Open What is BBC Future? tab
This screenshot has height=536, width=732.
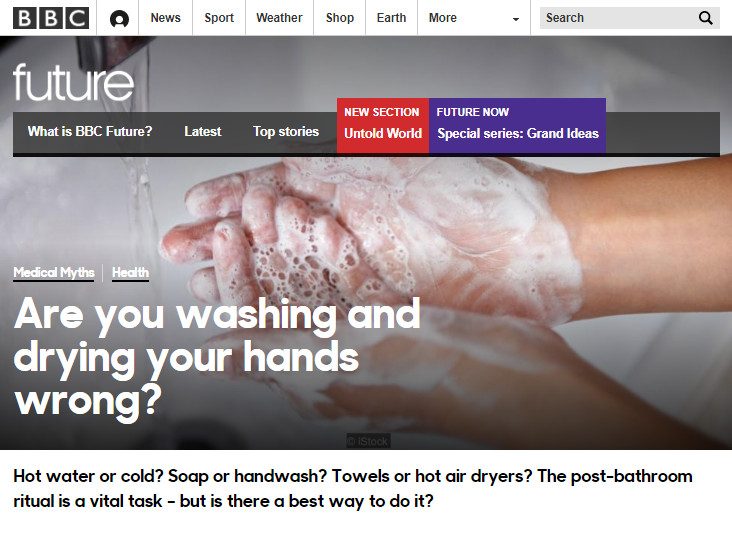(90, 132)
